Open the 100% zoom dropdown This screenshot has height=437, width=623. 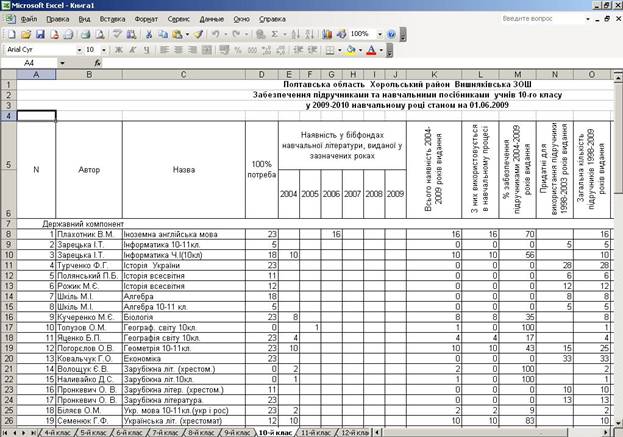click(379, 35)
